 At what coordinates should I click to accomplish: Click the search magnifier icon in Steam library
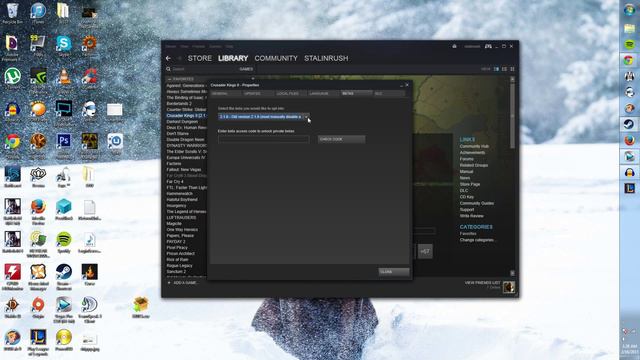(168, 69)
